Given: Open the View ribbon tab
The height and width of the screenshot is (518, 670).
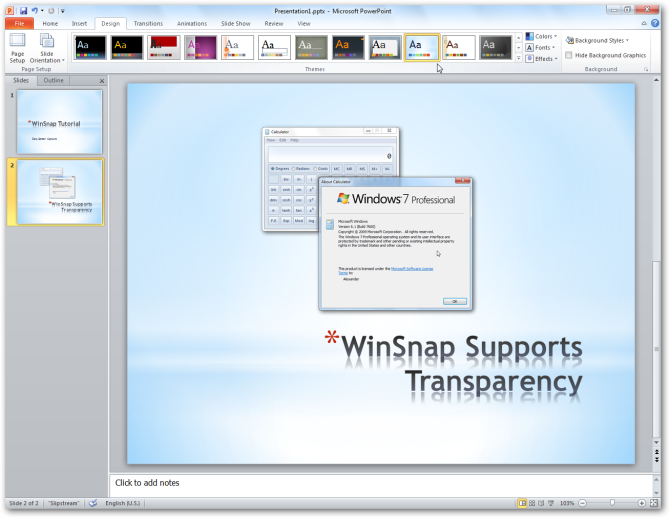Looking at the screenshot, I should [304, 24].
